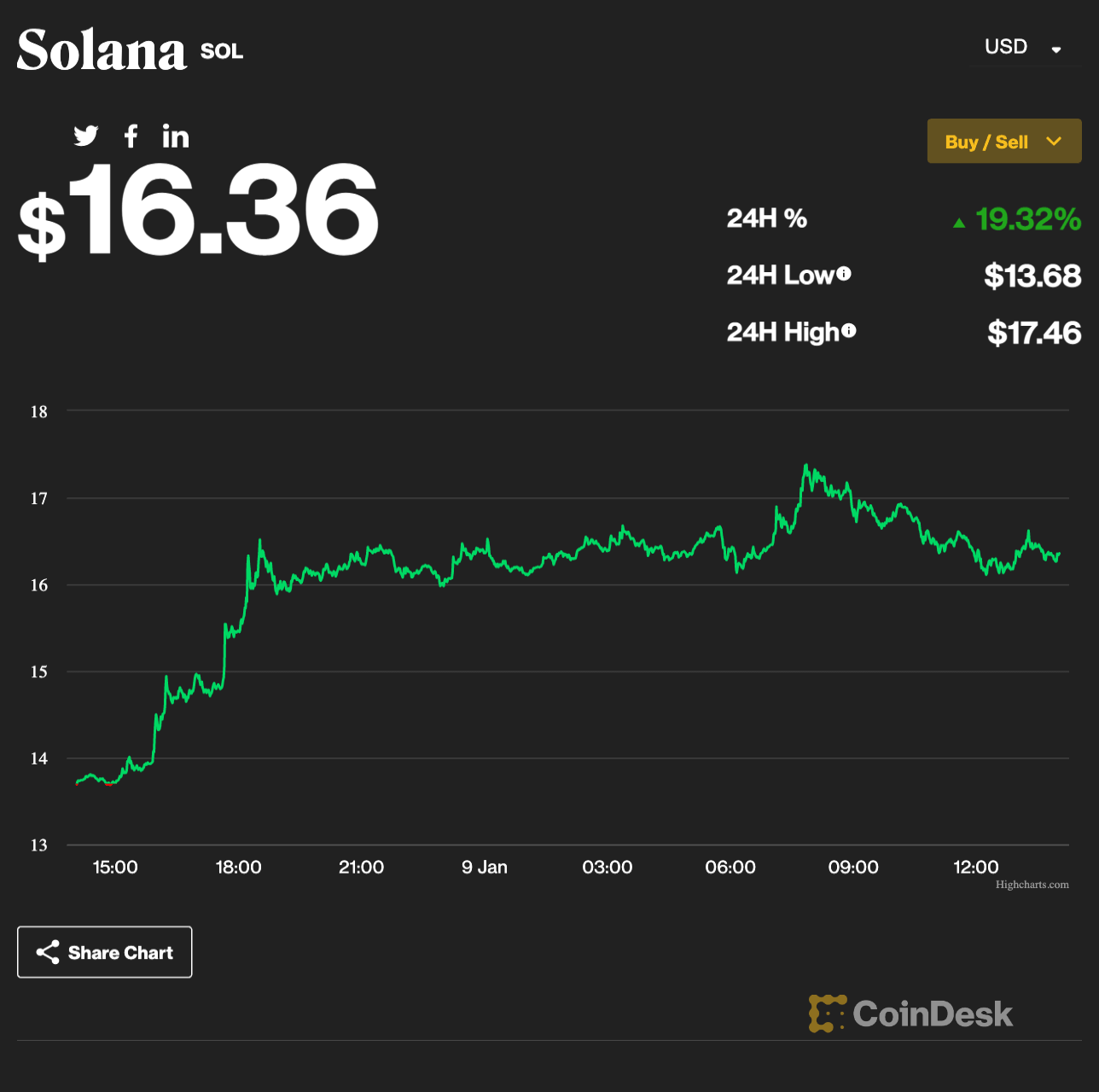Screen dimensions: 1099x1092
Task: Click info icon next to 24H High
Action: pyautogui.click(x=848, y=331)
